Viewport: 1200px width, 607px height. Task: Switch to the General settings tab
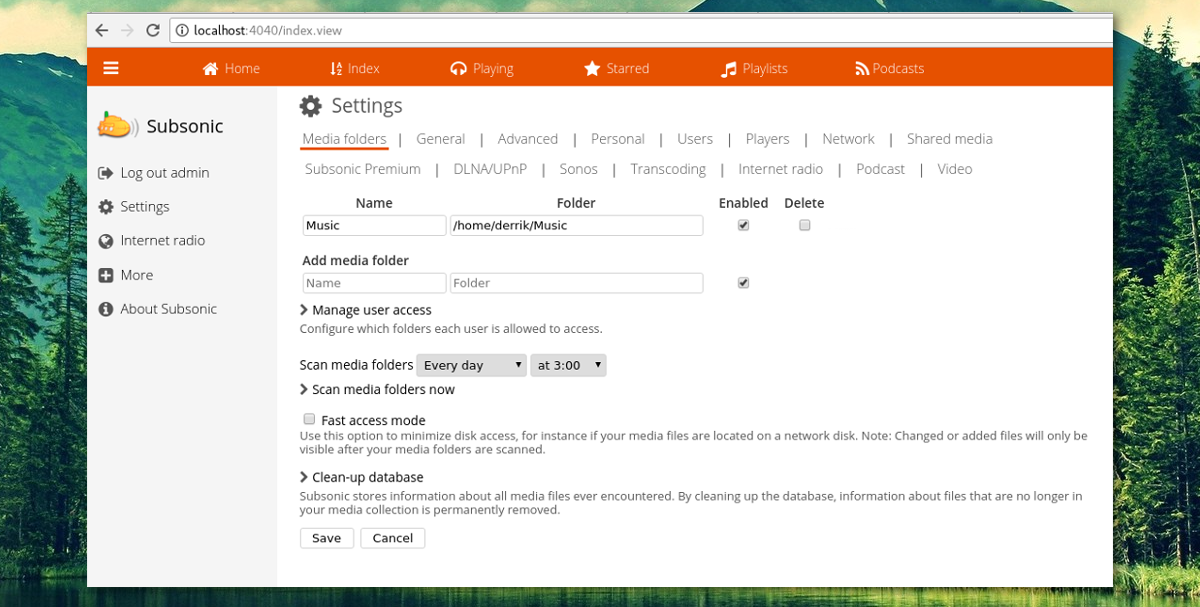coord(441,139)
